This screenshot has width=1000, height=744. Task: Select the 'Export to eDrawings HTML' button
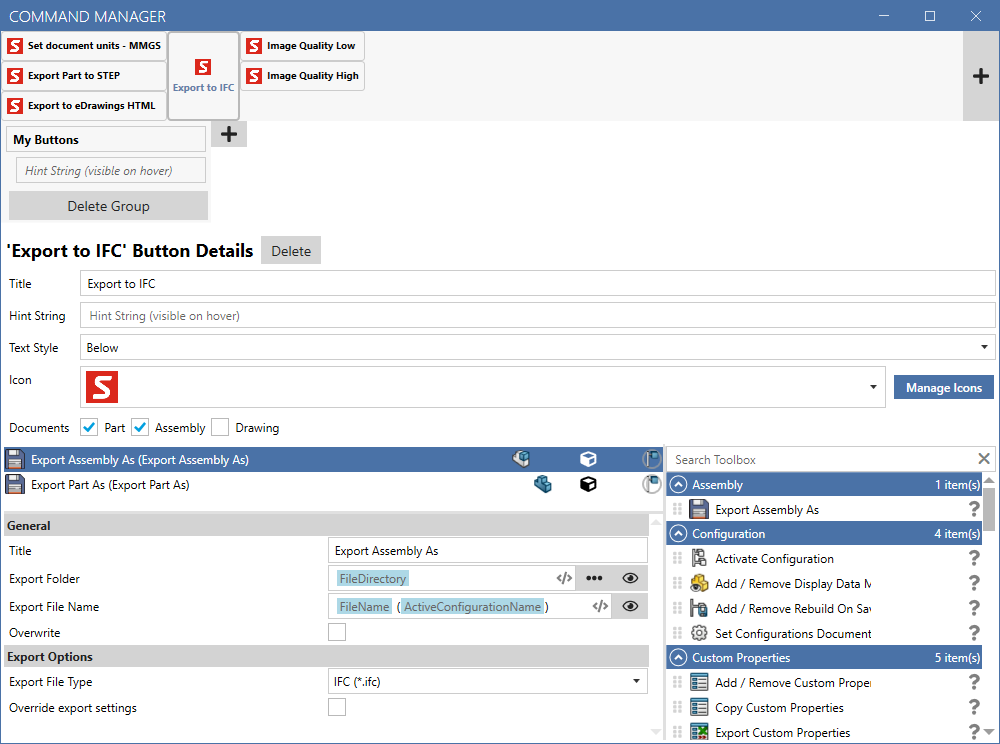pos(84,106)
